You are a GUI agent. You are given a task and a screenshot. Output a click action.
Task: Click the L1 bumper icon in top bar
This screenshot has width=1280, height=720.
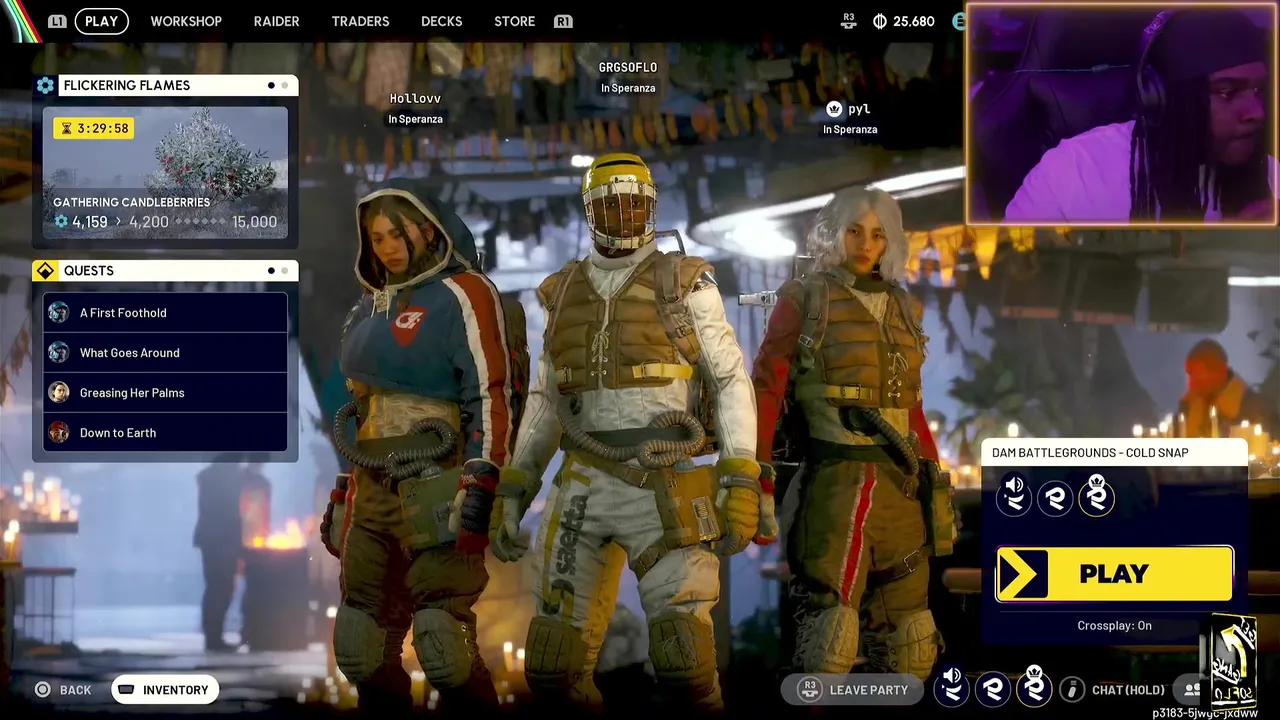[x=57, y=21]
